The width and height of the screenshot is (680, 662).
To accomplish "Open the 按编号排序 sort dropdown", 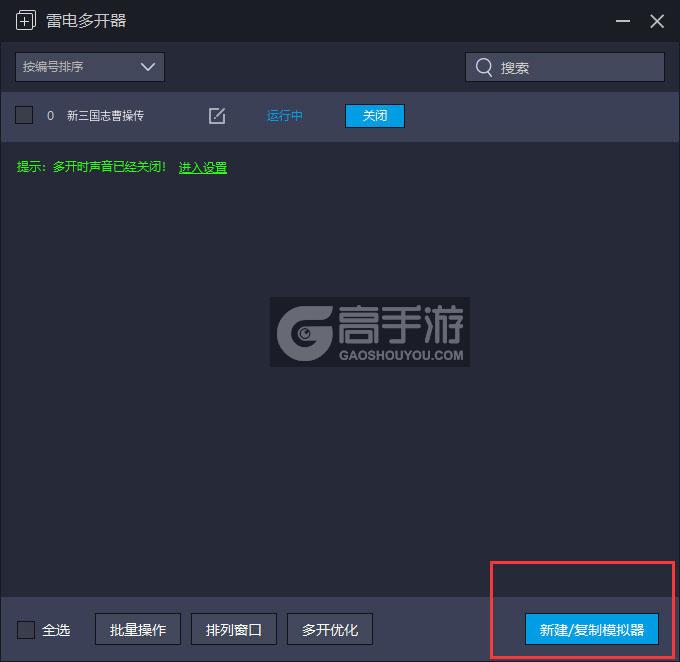I will click(90, 67).
